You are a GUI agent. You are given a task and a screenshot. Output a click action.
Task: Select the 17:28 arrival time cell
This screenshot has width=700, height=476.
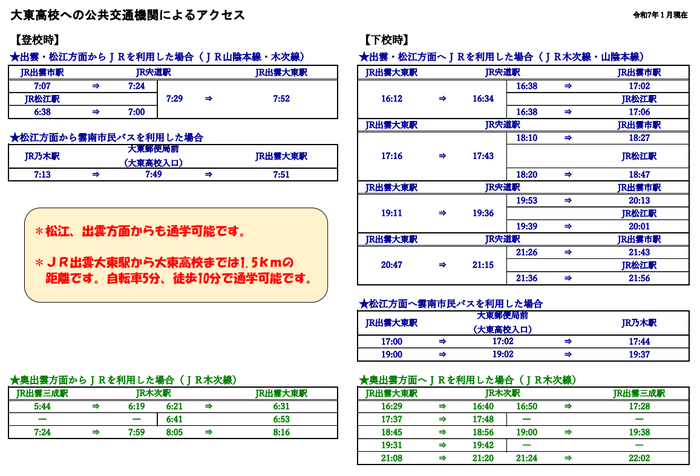click(x=639, y=406)
